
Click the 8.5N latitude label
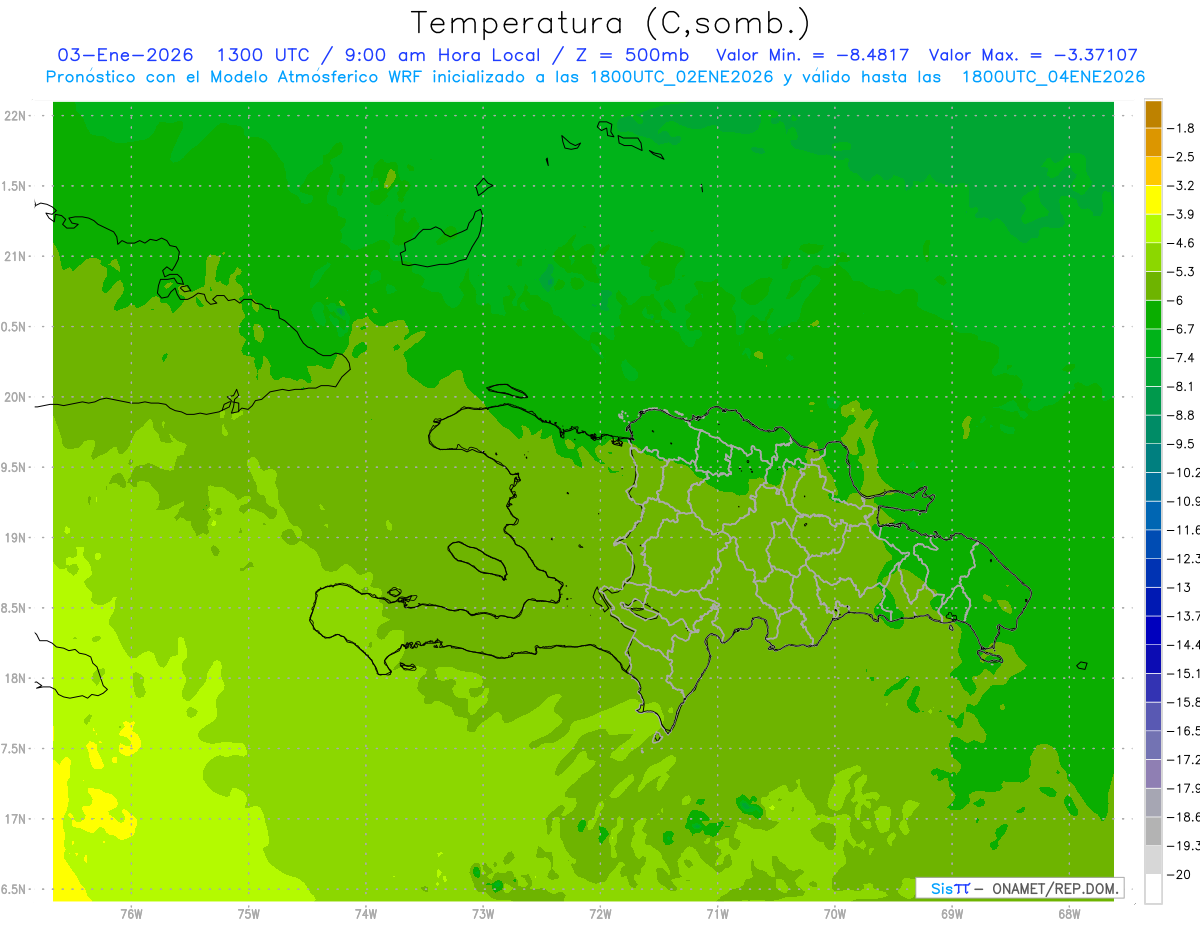coord(15,608)
